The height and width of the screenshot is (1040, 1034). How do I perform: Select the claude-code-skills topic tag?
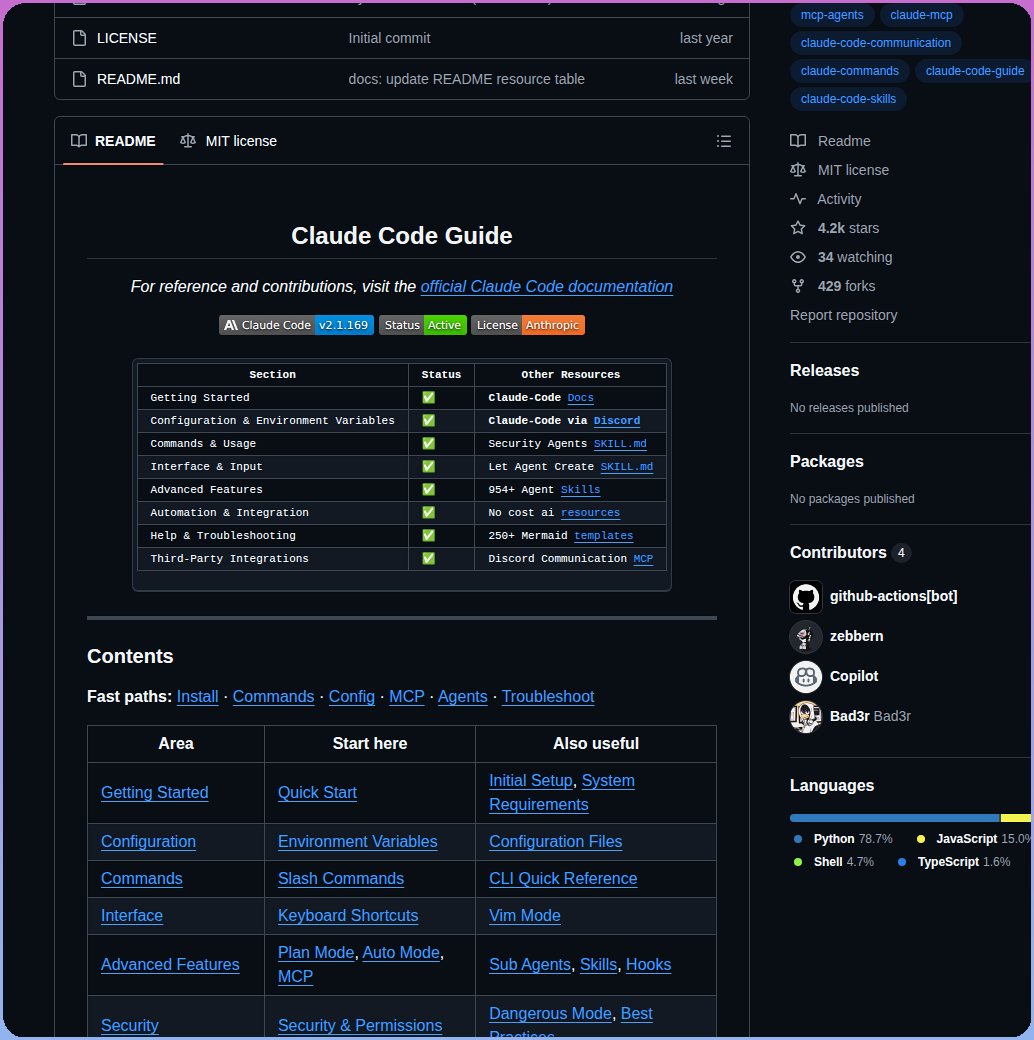point(848,99)
